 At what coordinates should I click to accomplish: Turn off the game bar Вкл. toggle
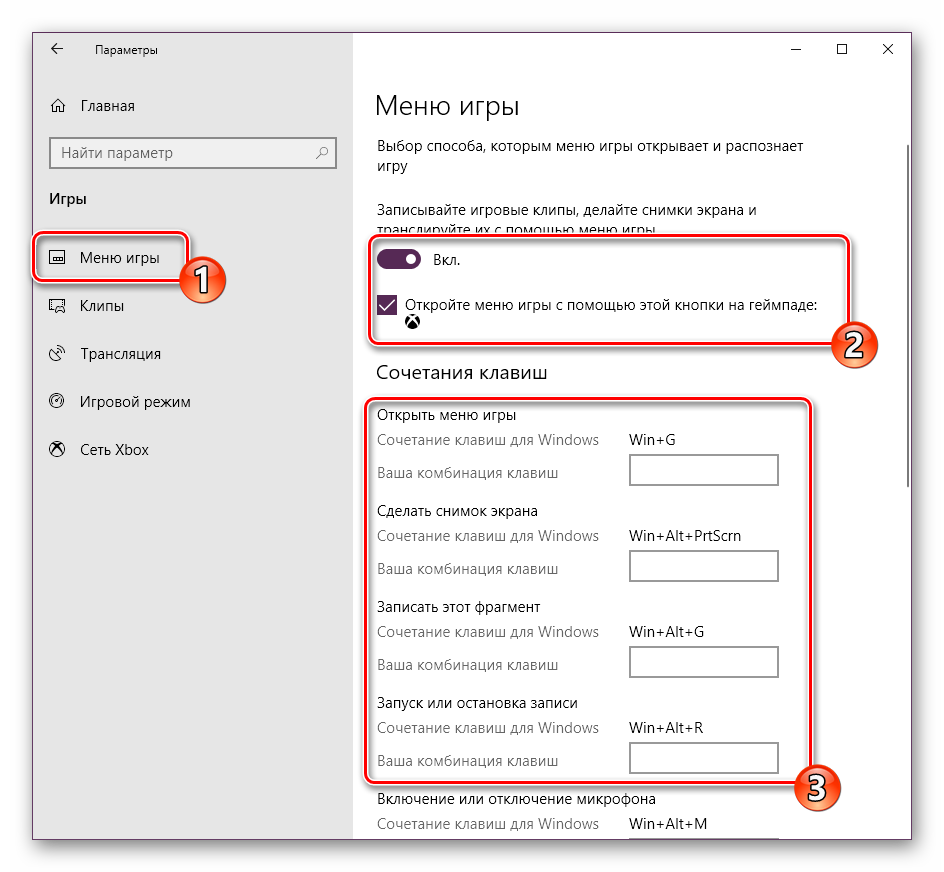pyautogui.click(x=399, y=260)
